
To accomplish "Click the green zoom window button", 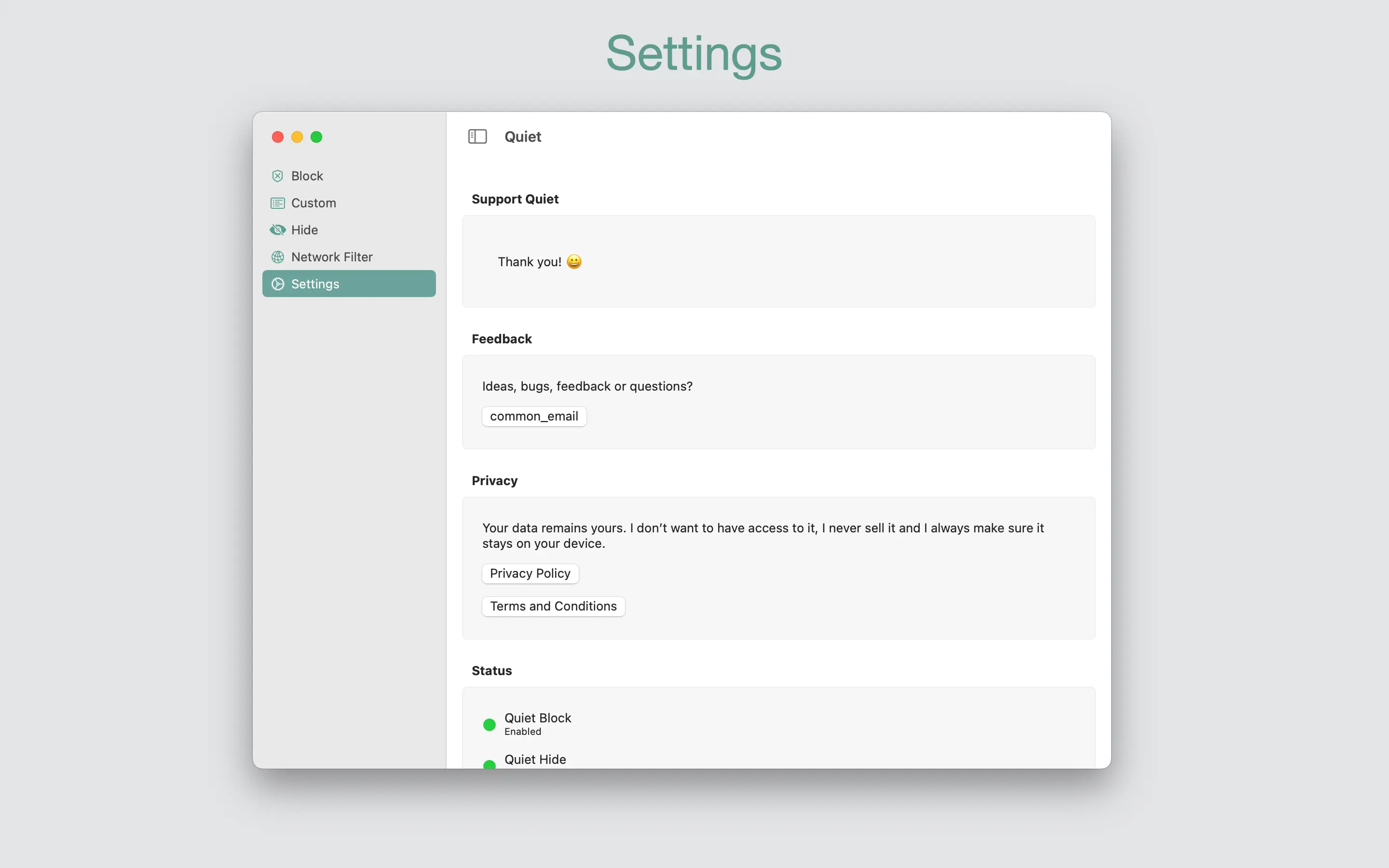I will (x=316, y=136).
